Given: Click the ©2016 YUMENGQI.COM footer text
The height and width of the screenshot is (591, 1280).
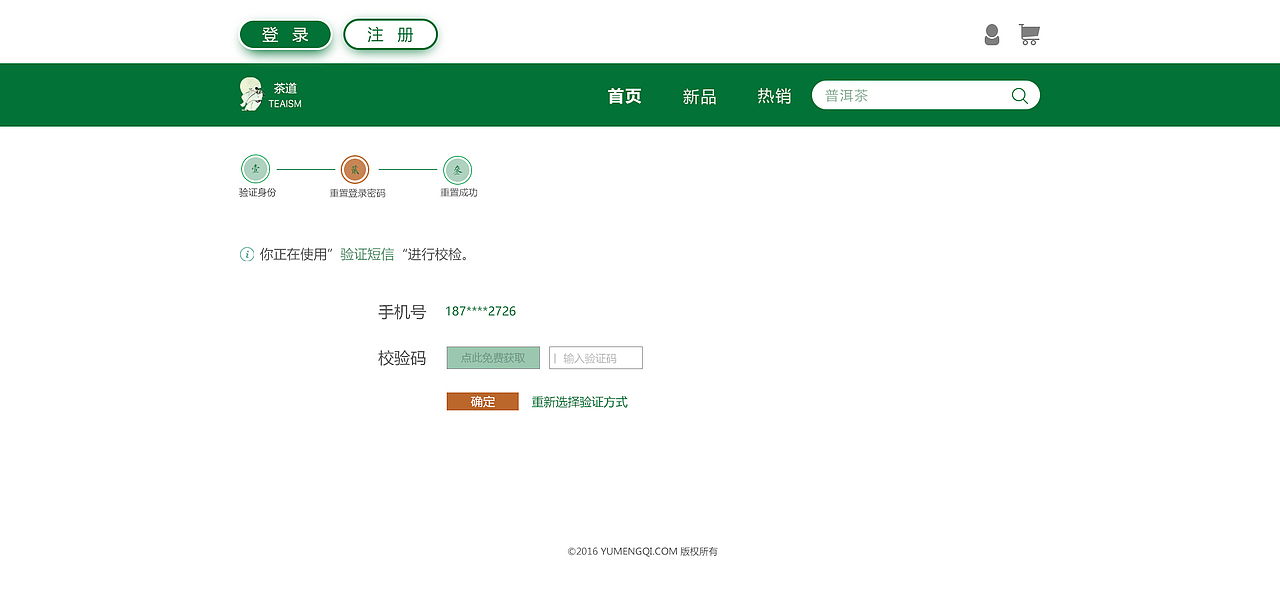Looking at the screenshot, I should 643,551.
